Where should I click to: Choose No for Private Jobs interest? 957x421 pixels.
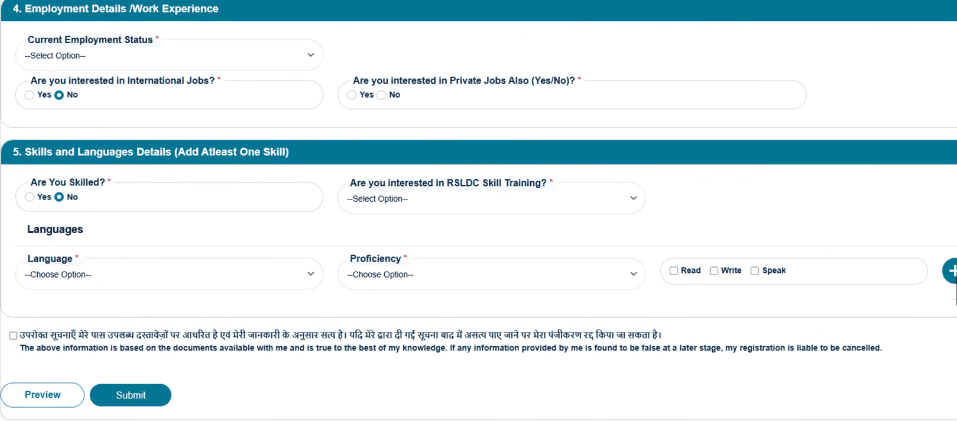tap(381, 95)
